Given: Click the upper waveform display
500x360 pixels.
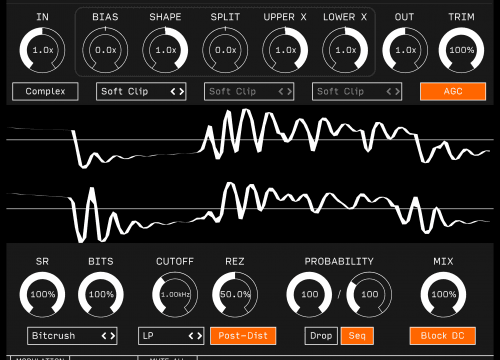Looking at the screenshot, I should pyautogui.click(x=250, y=139).
